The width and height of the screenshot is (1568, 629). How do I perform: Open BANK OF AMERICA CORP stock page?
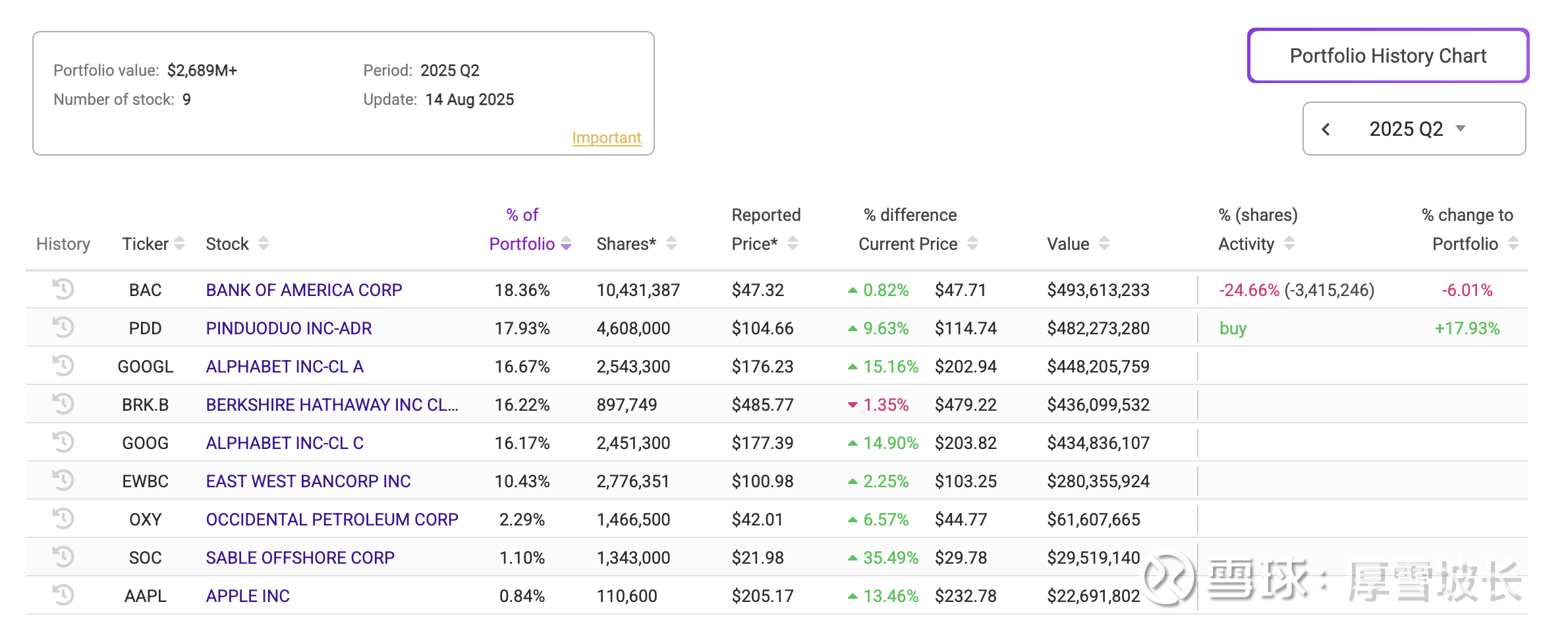coord(304,290)
